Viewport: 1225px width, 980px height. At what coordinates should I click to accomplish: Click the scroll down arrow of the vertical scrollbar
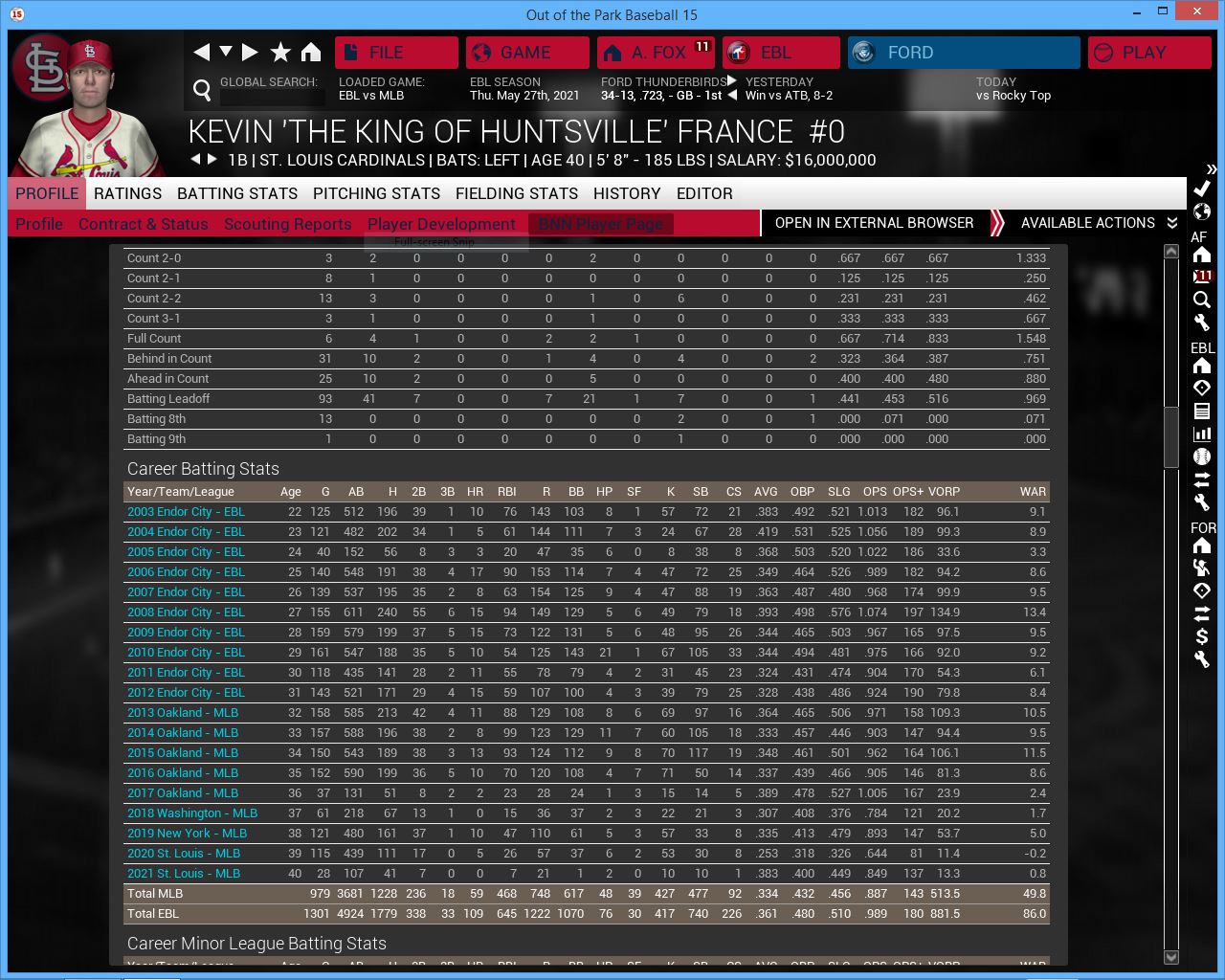1171,957
